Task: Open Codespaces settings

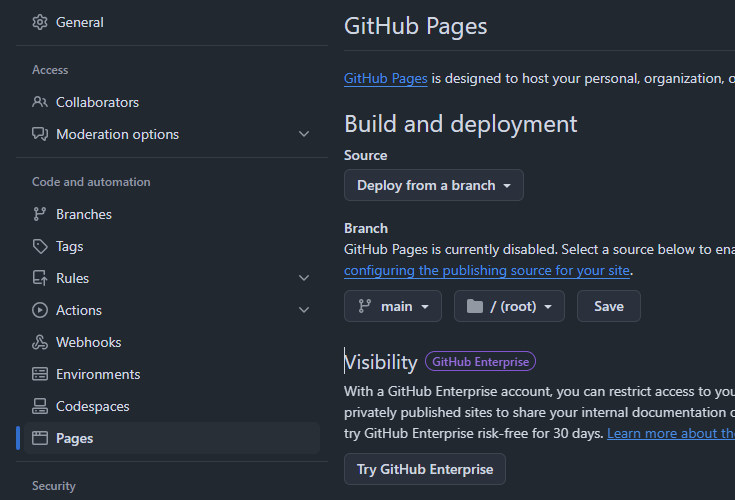Action: (172, 406)
